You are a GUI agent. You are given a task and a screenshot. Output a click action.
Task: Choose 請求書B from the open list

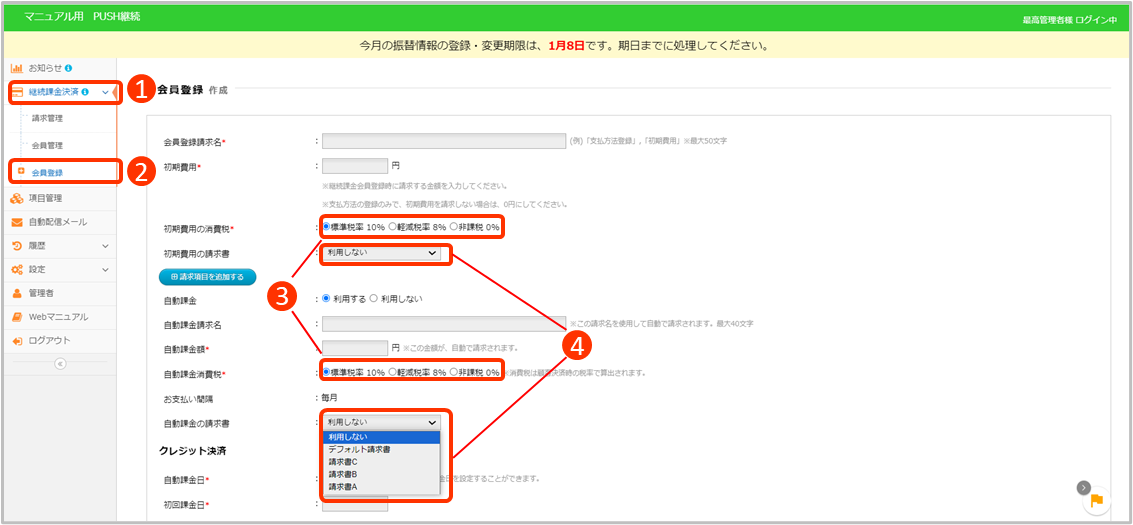tap(343, 474)
